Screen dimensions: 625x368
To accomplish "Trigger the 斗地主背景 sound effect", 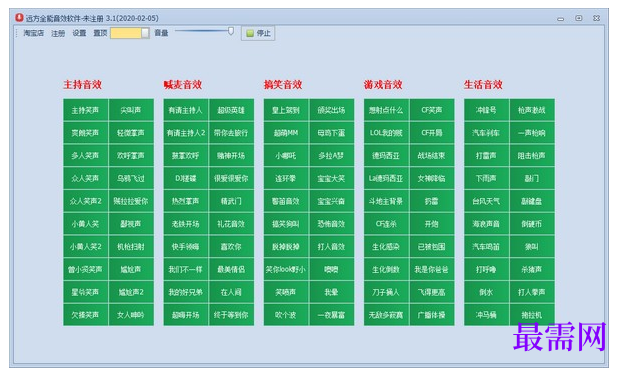I will coord(386,201).
